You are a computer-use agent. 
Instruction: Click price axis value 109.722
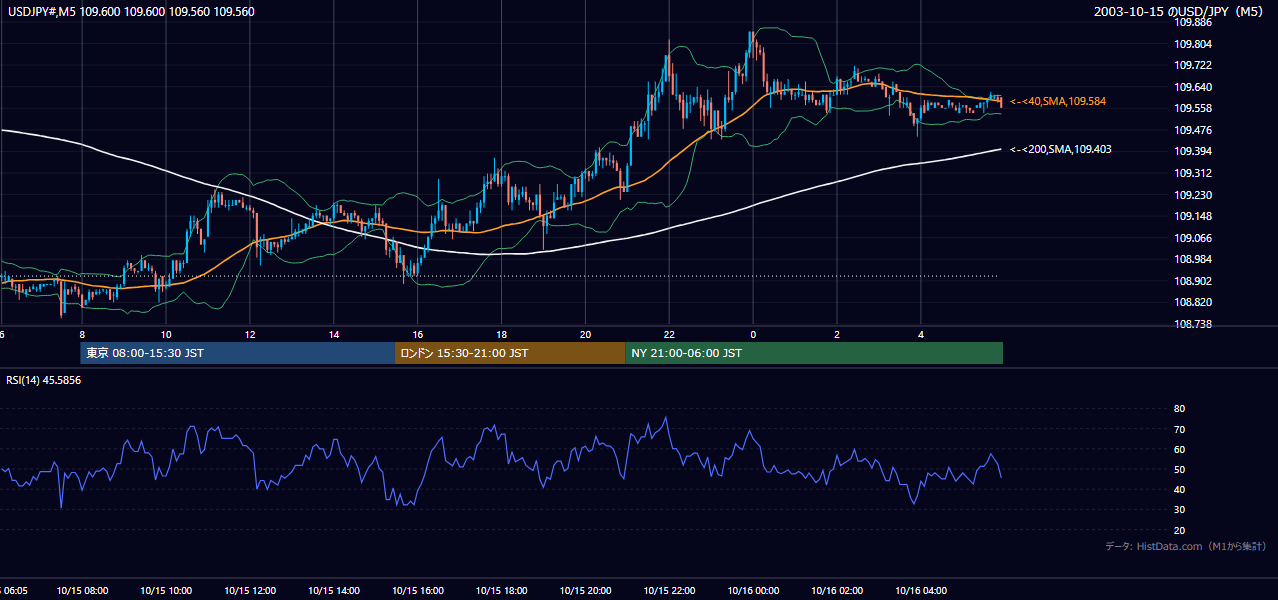coord(1192,65)
